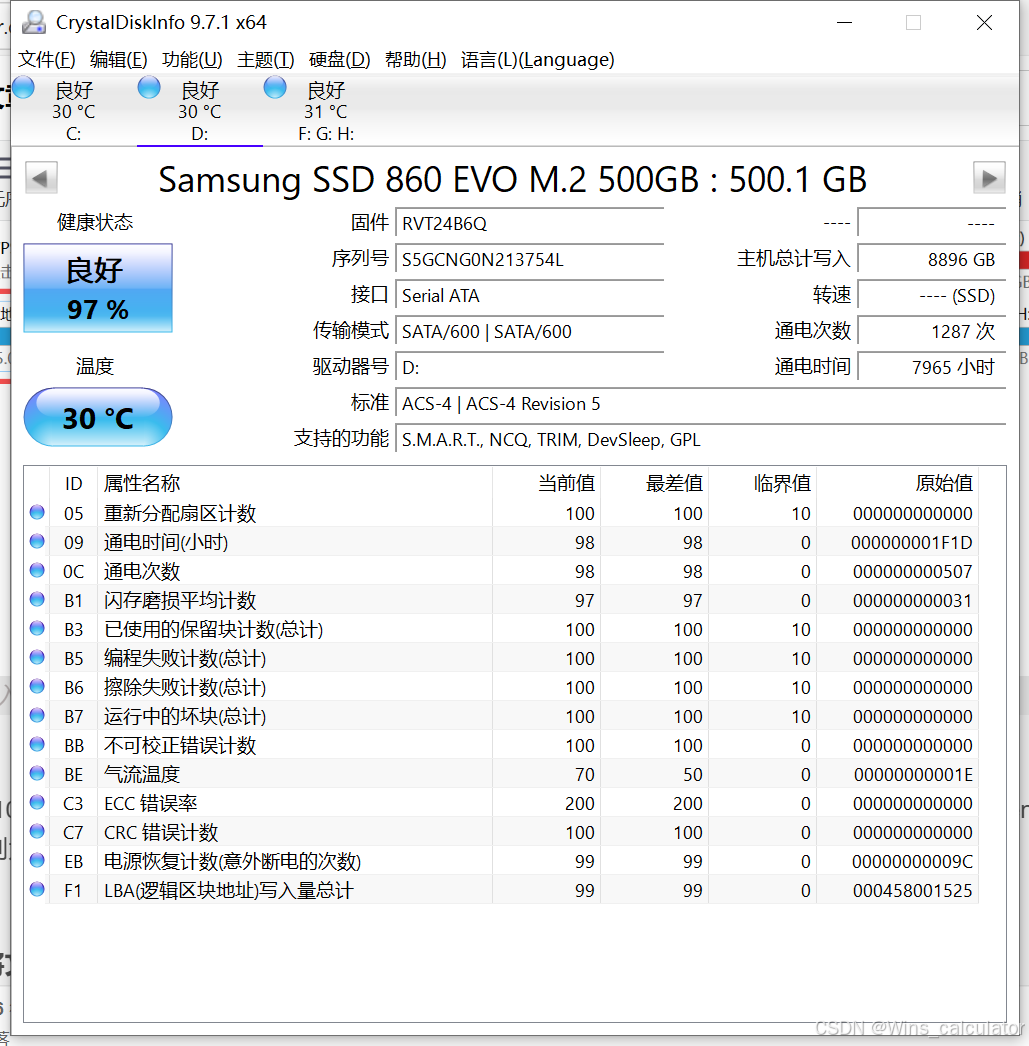Click status orb for attribute C7

click(37, 831)
